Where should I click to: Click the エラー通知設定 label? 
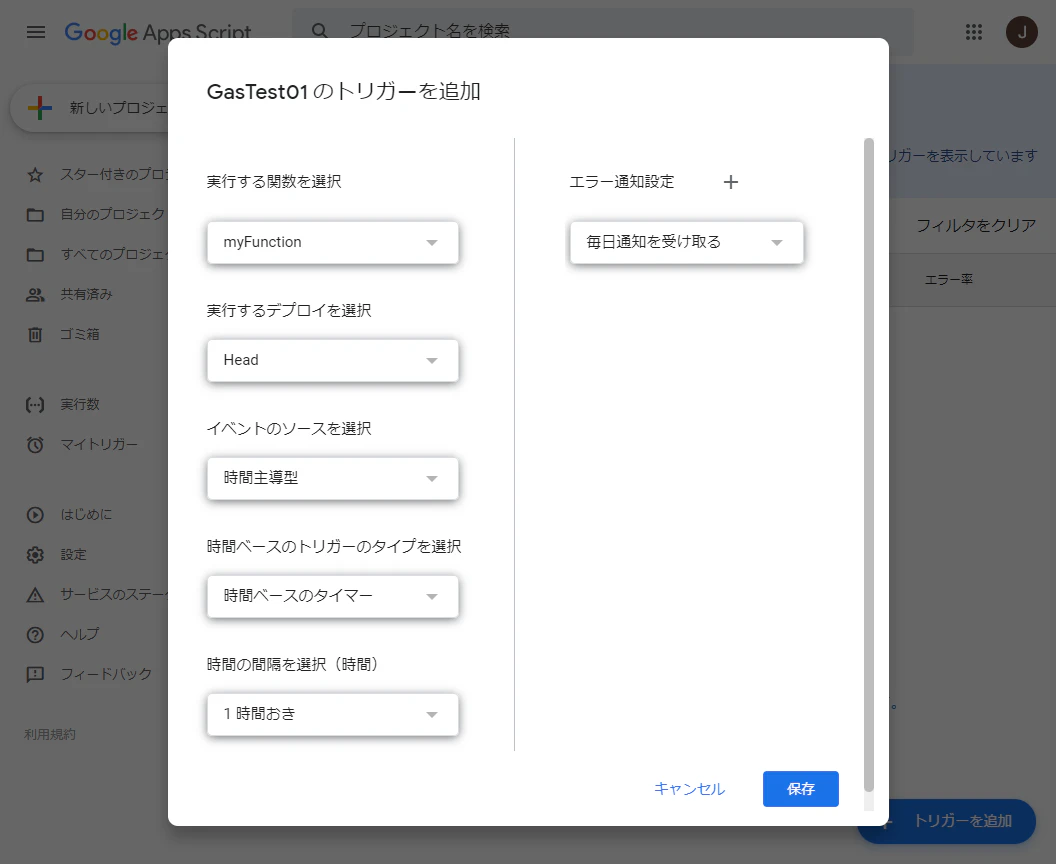coord(622,182)
